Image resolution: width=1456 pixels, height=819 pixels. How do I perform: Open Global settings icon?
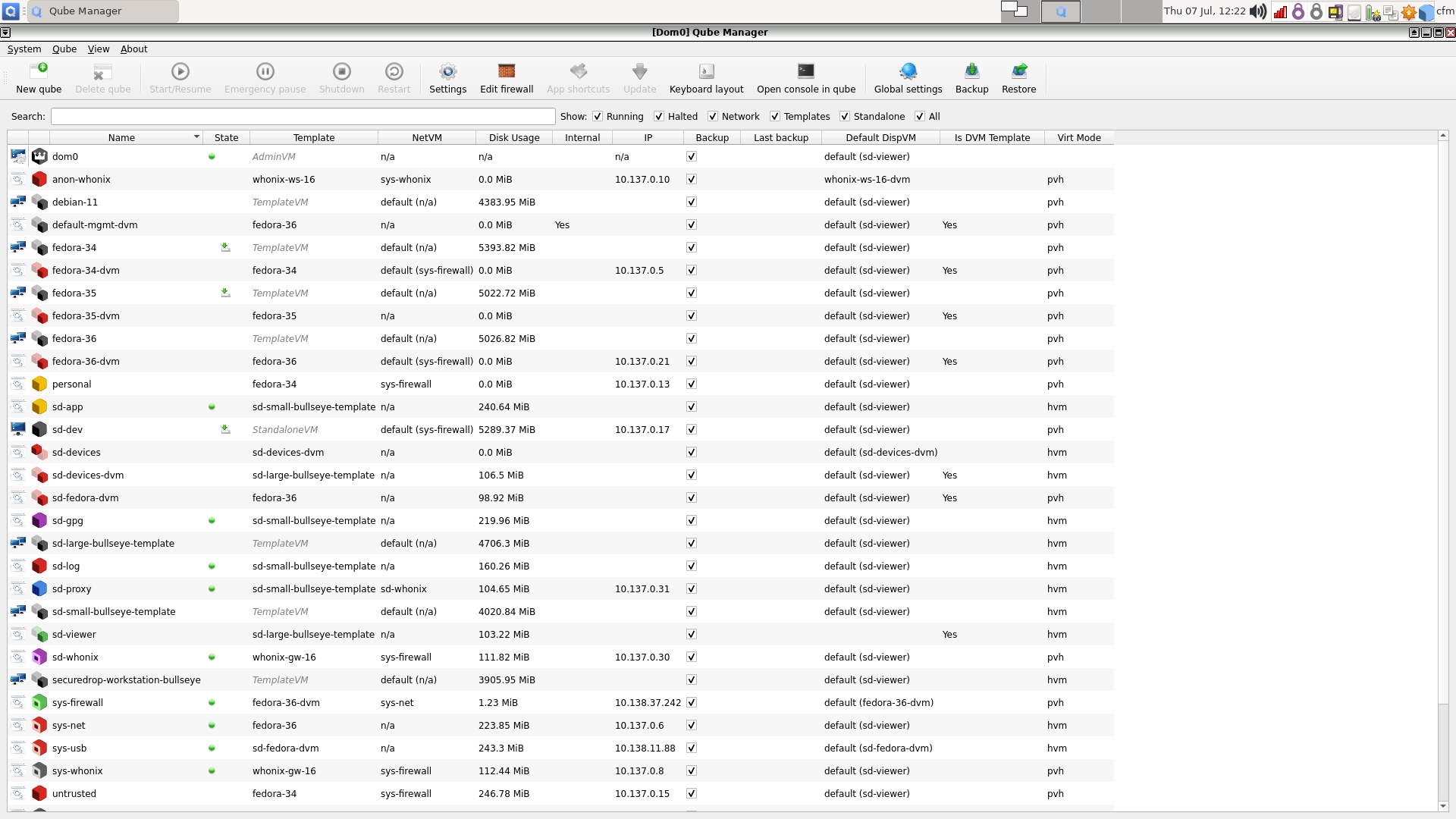click(x=908, y=72)
